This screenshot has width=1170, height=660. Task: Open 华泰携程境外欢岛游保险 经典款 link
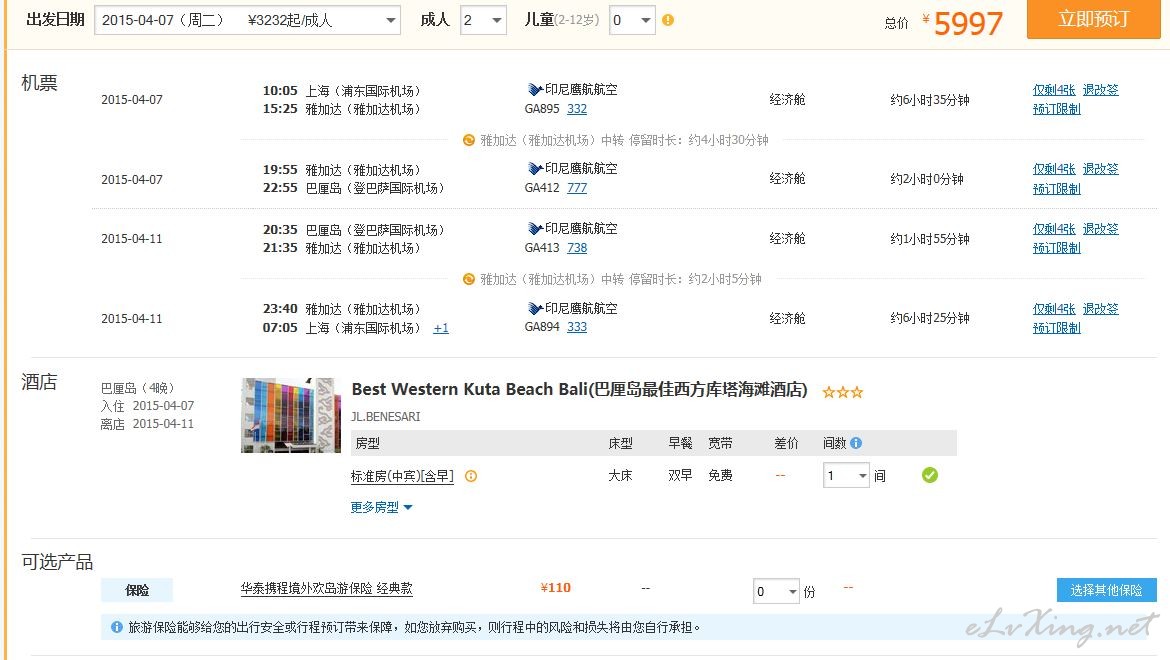326,588
